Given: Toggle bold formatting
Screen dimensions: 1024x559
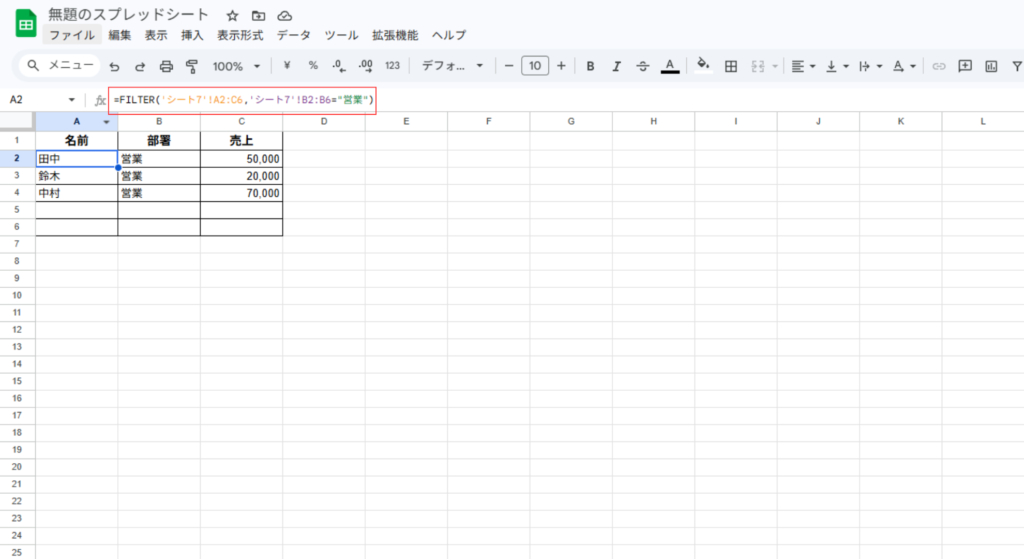Looking at the screenshot, I should 590,66.
